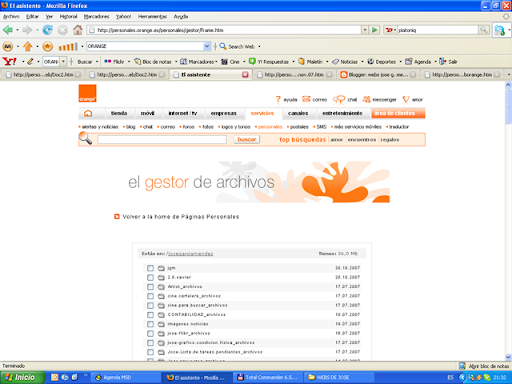This screenshot has width=512, height=384.
Task: Click Salir on the Yahoo toolbar
Action: coord(448,62)
